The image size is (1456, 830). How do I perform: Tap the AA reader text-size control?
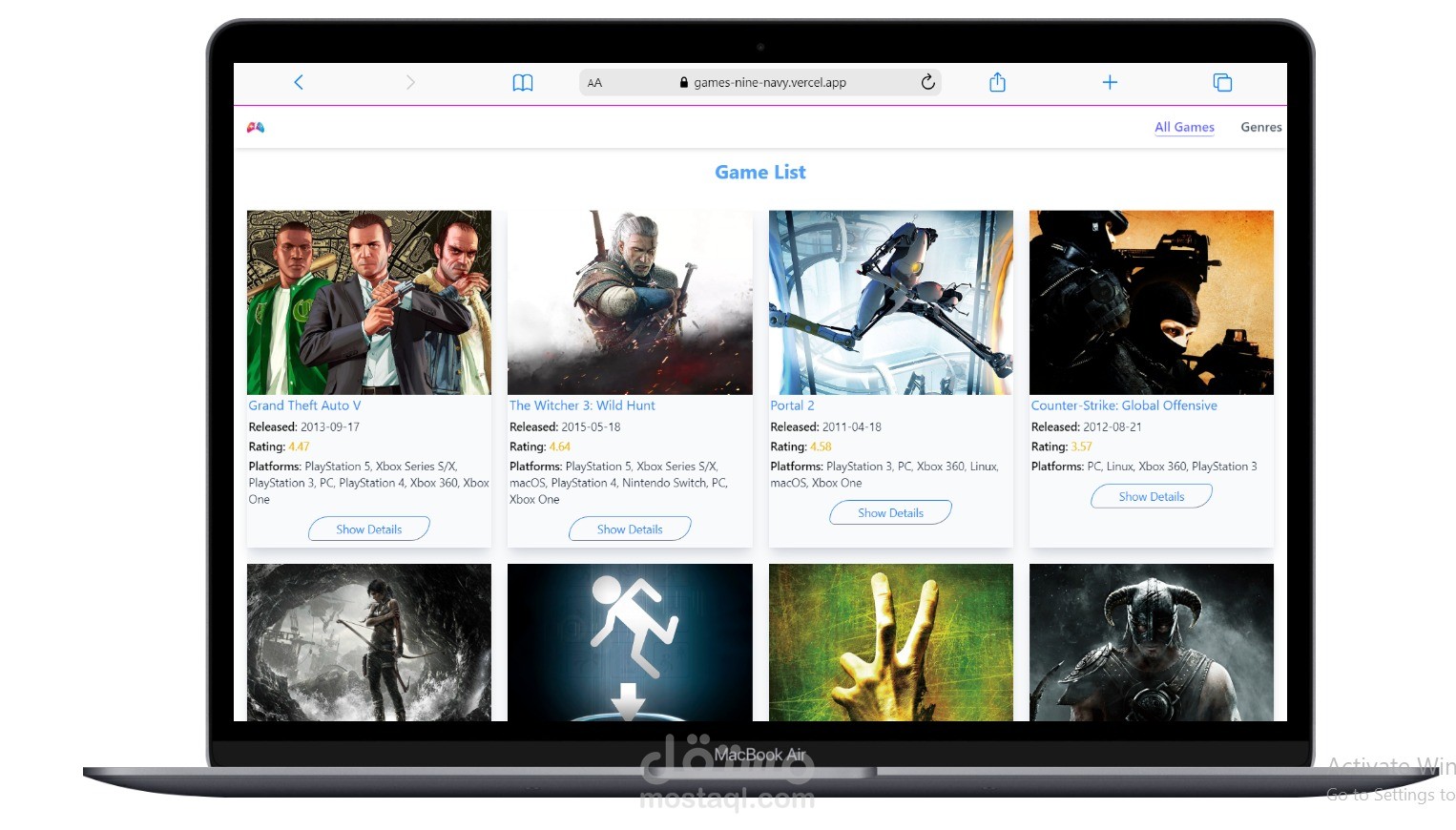594,83
